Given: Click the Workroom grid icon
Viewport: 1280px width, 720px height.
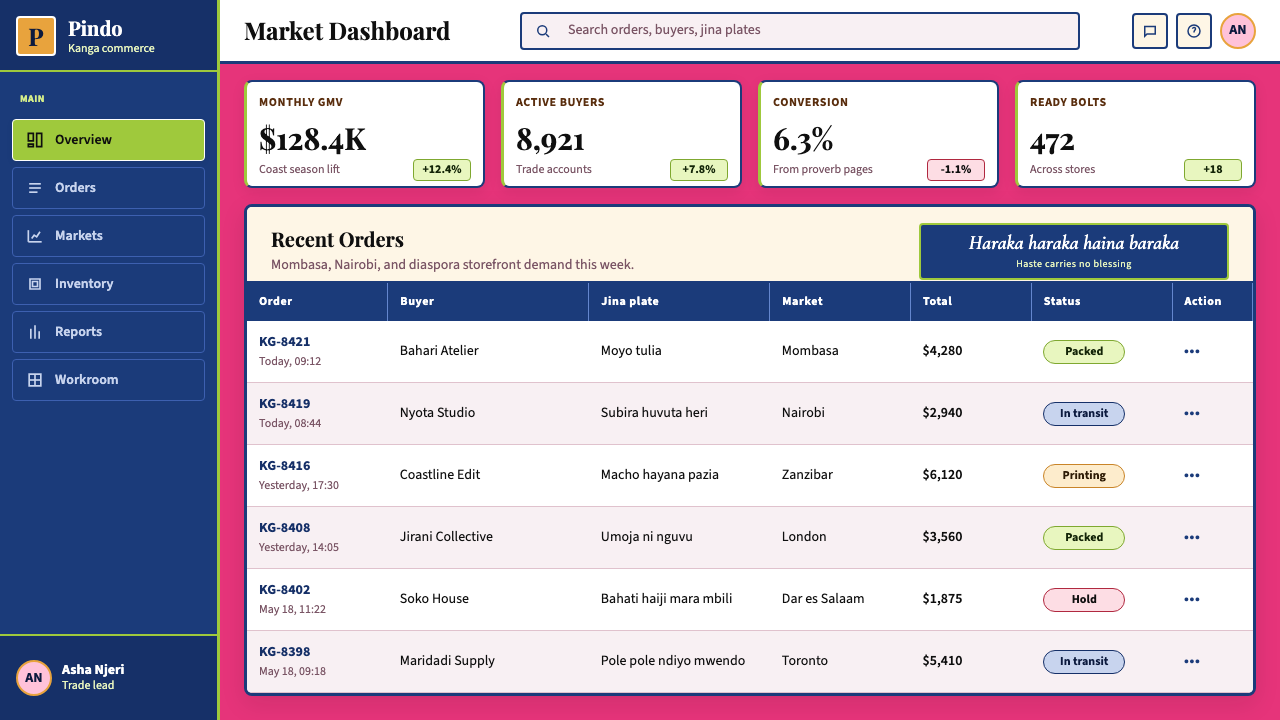Looking at the screenshot, I should (35, 380).
